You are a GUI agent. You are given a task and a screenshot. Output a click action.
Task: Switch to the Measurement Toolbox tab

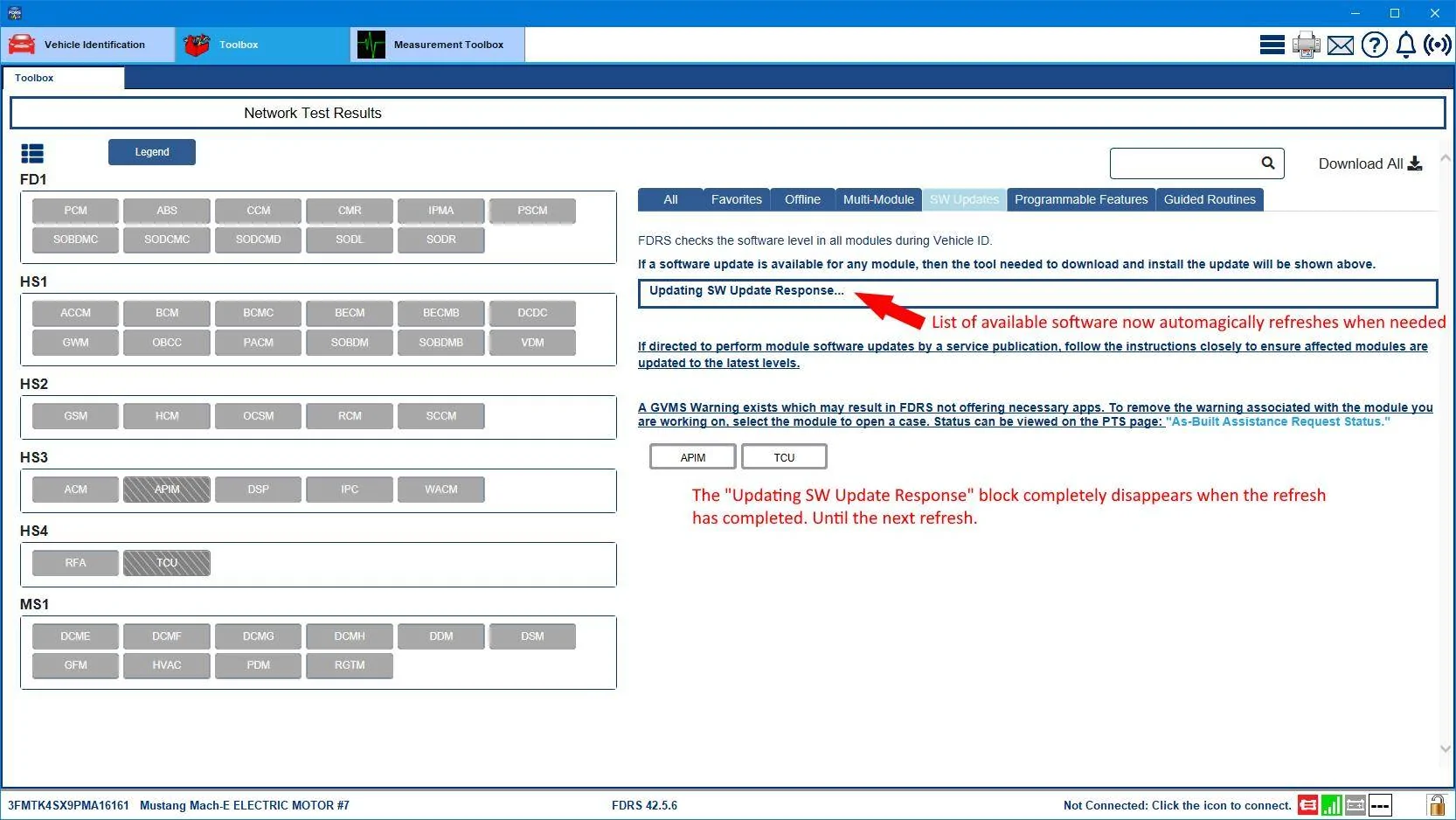(x=438, y=45)
